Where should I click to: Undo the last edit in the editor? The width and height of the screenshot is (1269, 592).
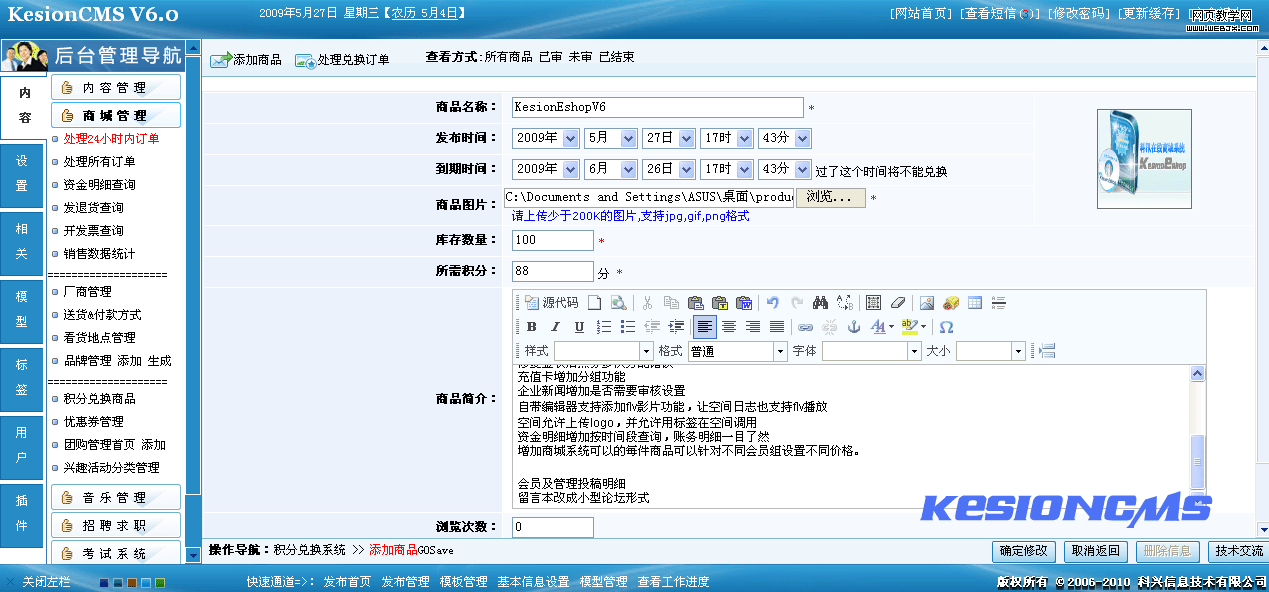tap(773, 303)
